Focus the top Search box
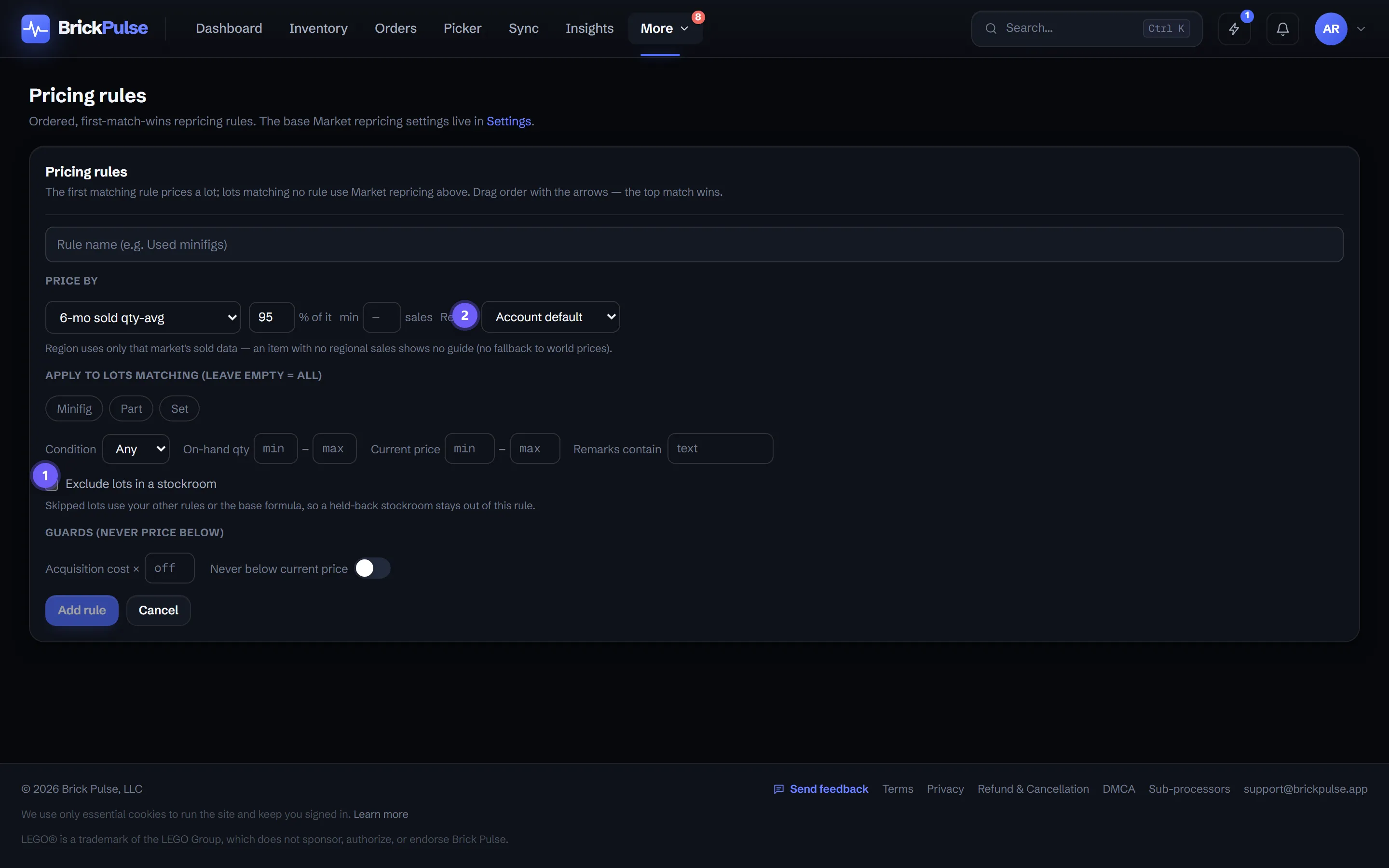1389x868 pixels. click(1087, 29)
